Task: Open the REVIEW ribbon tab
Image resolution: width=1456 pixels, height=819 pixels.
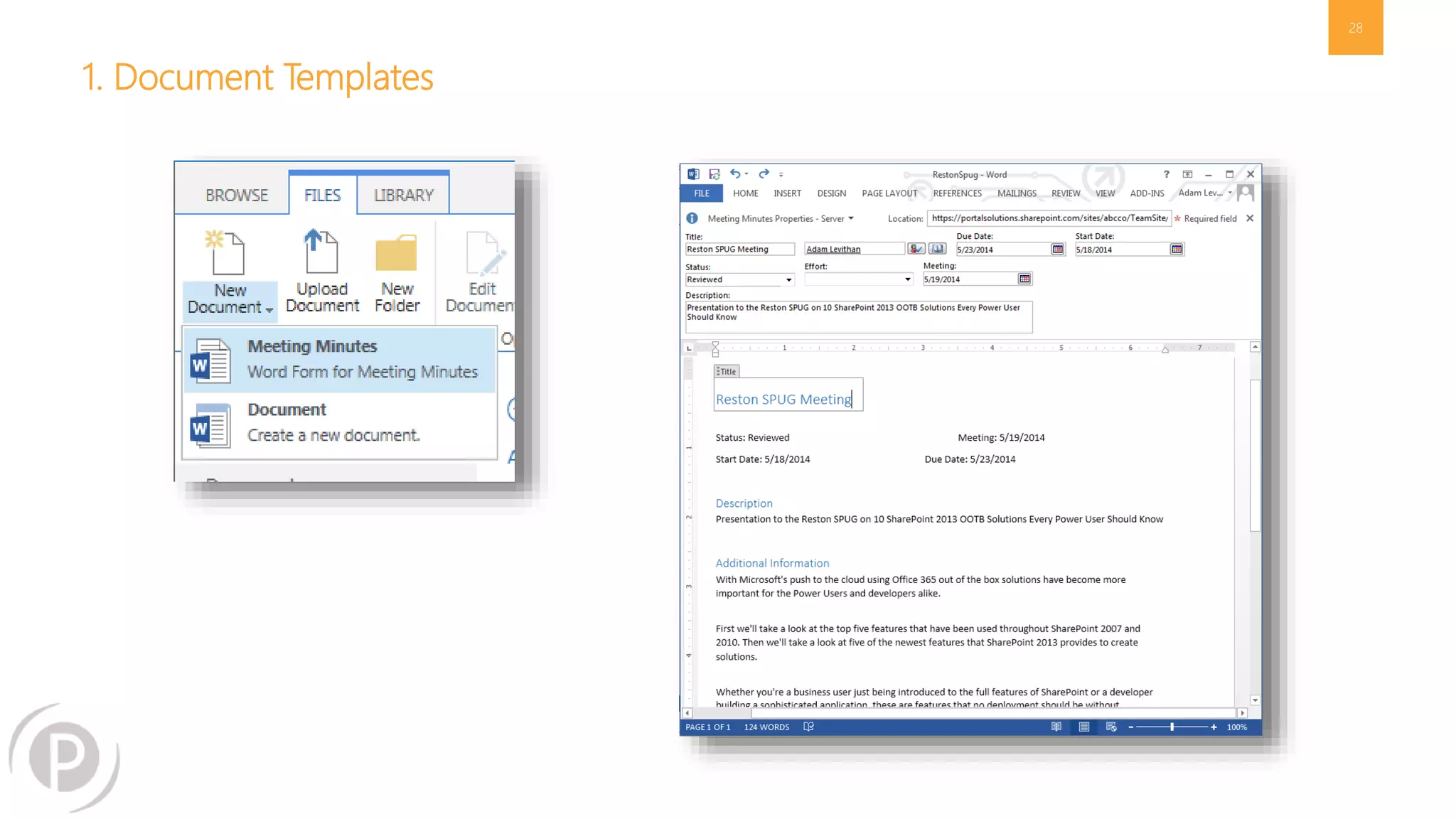Action: click(1066, 193)
